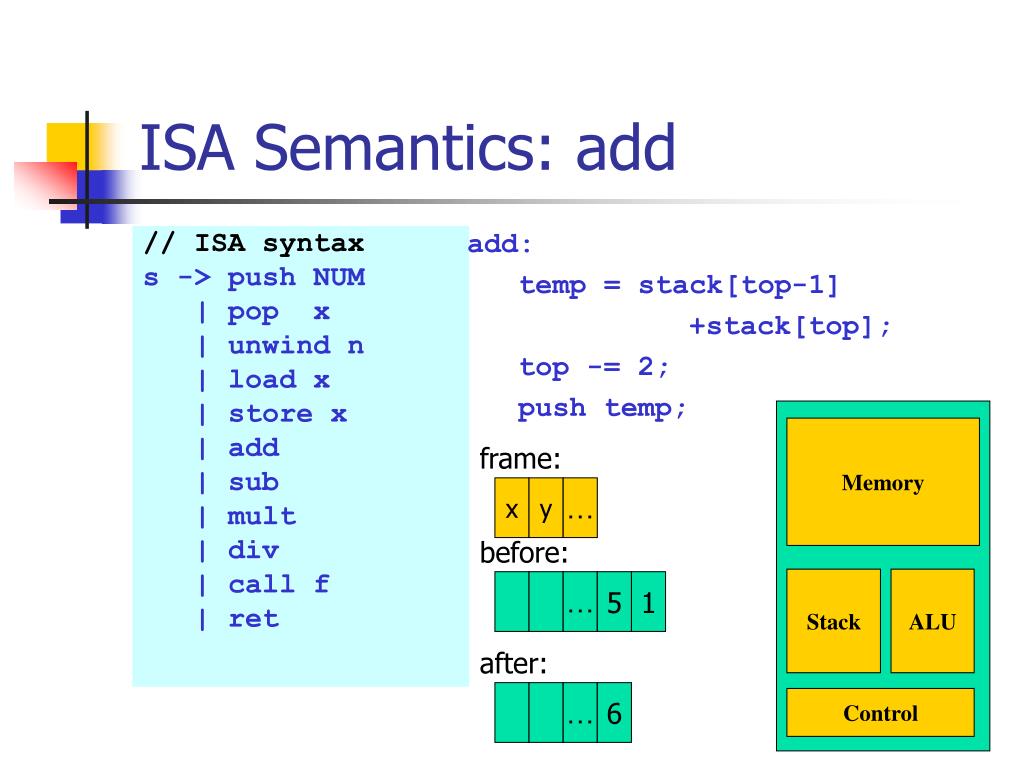Image resolution: width=1024 pixels, height=768 pixels.
Task: Click the 'push temp;' code line
Action: click(601, 408)
